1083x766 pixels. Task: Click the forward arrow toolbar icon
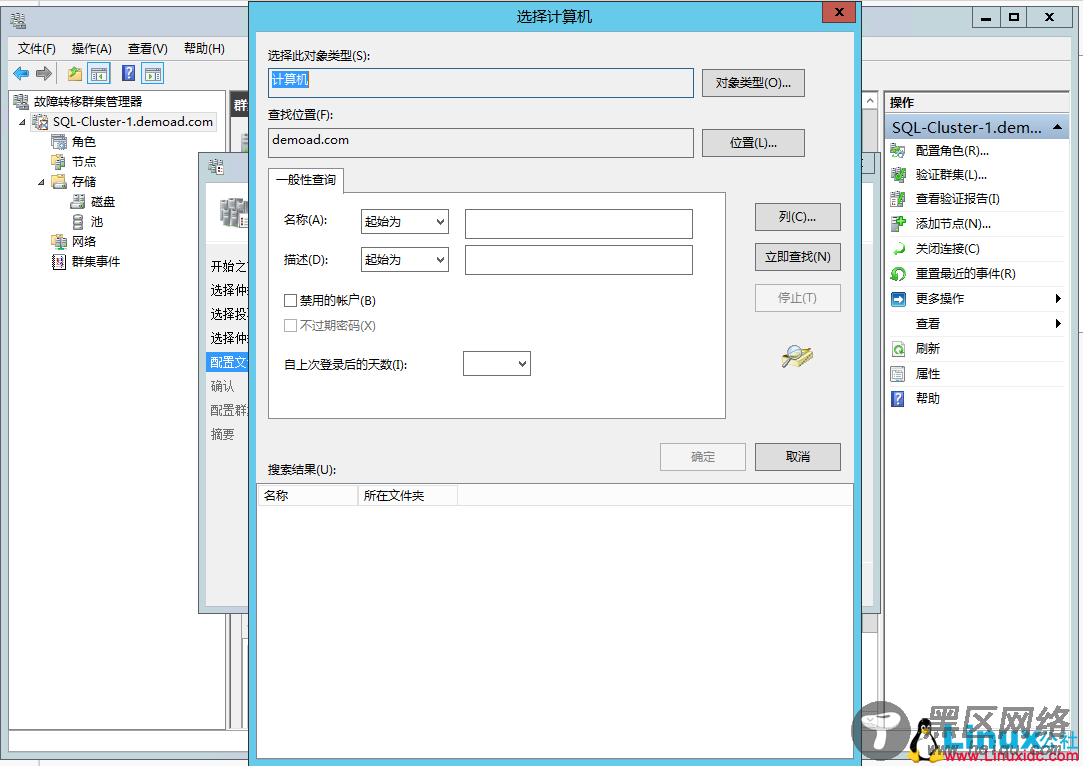[44, 73]
